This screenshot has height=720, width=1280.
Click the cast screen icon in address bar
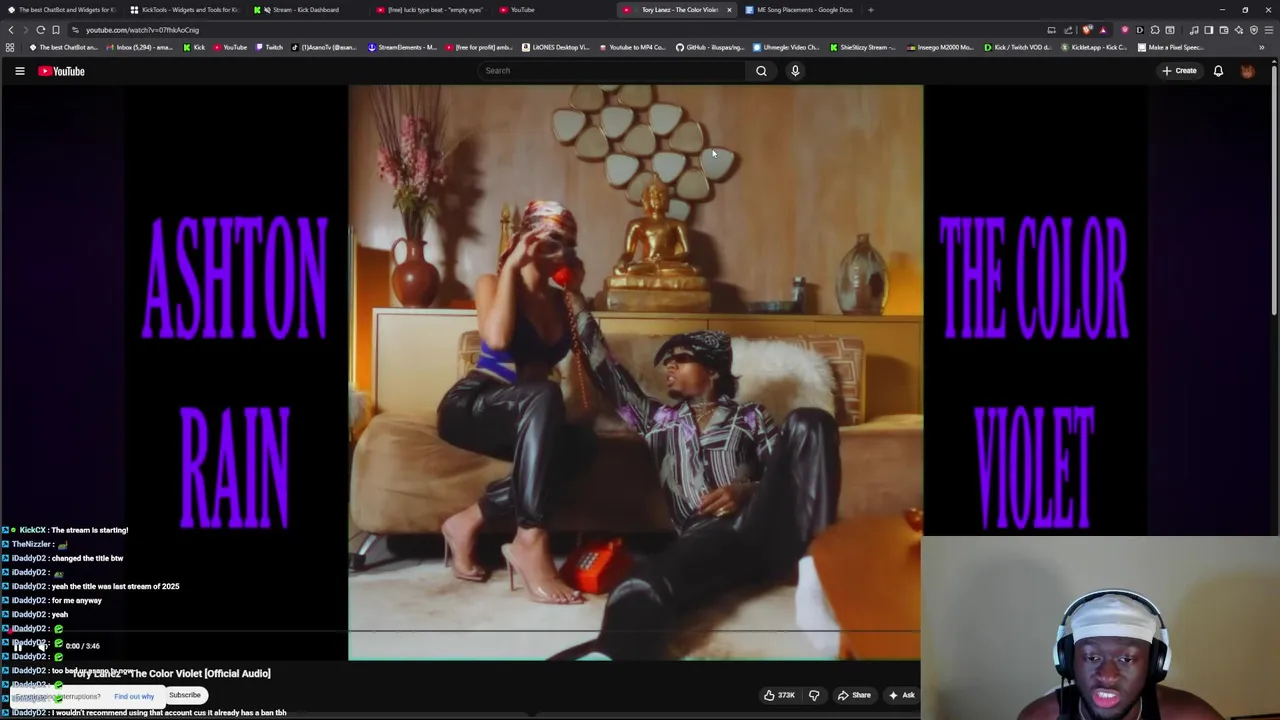click(x=1051, y=30)
